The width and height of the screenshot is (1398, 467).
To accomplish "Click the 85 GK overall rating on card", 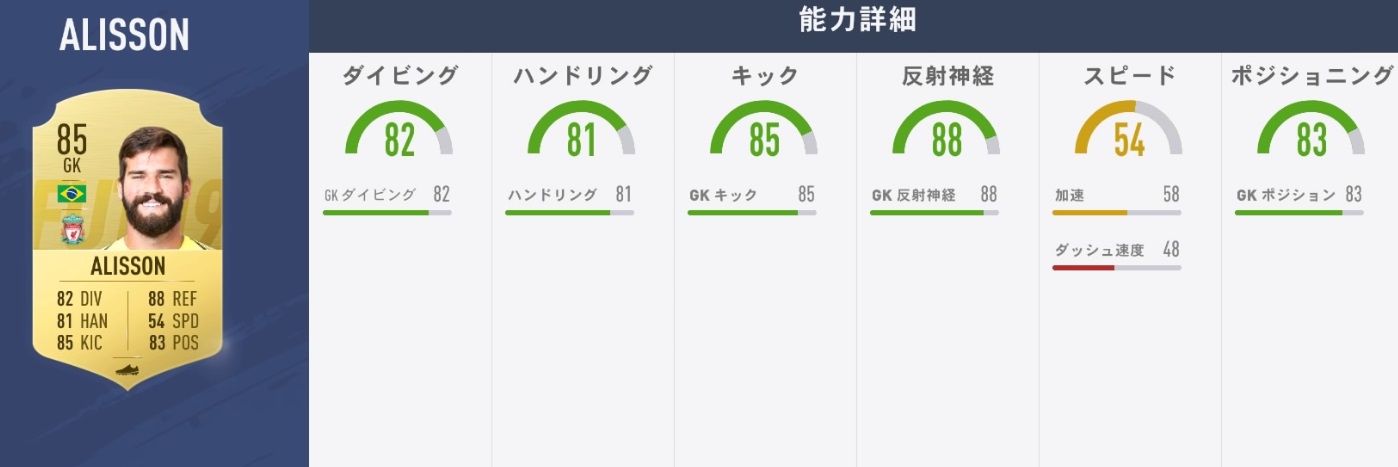I will 72,145.
